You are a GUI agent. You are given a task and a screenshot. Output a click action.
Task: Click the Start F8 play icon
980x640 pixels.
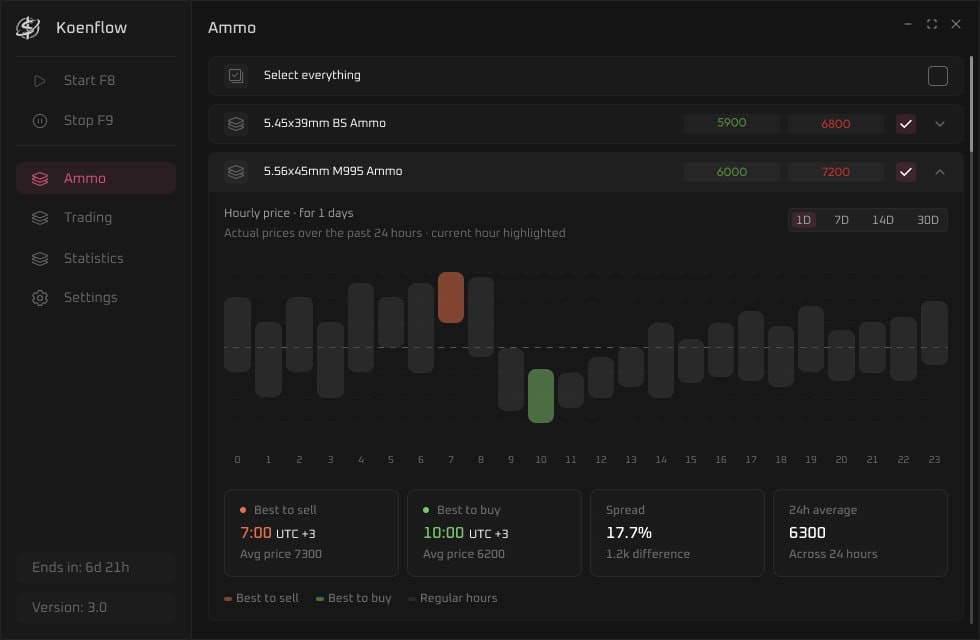pyautogui.click(x=39, y=81)
